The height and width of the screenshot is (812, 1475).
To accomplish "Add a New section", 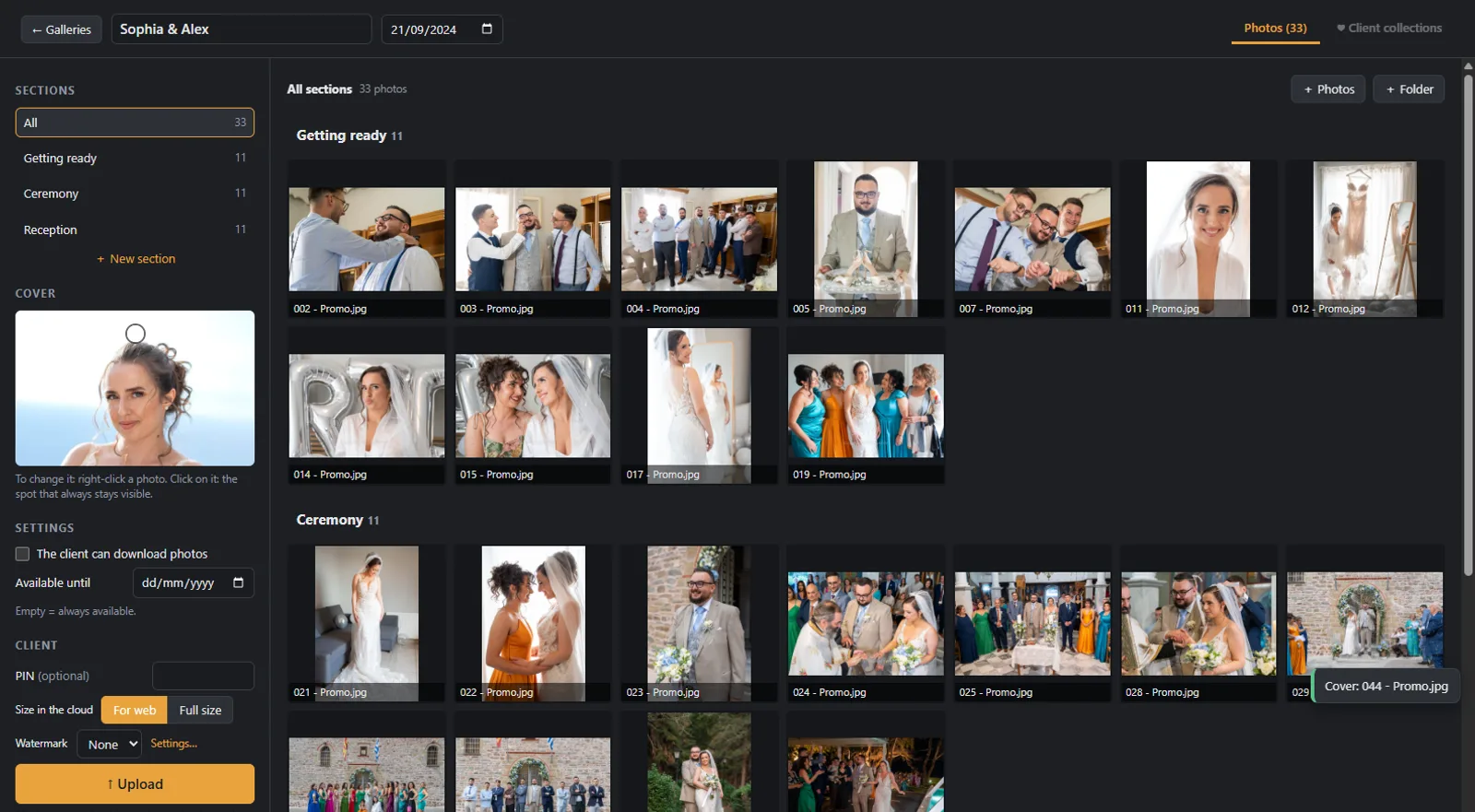I will 136,259.
